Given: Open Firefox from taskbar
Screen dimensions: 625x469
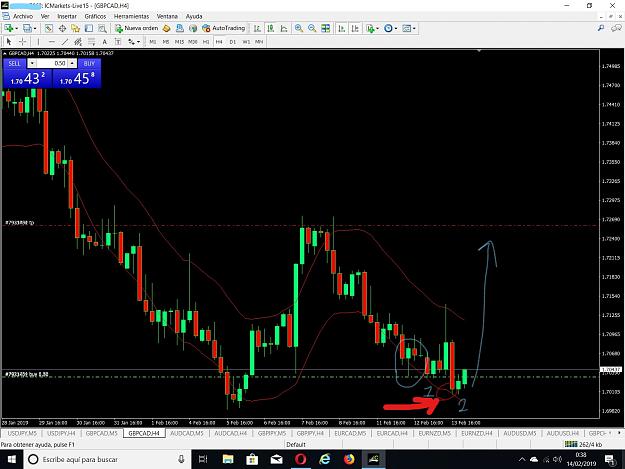Looking at the screenshot, I should (x=349, y=459).
